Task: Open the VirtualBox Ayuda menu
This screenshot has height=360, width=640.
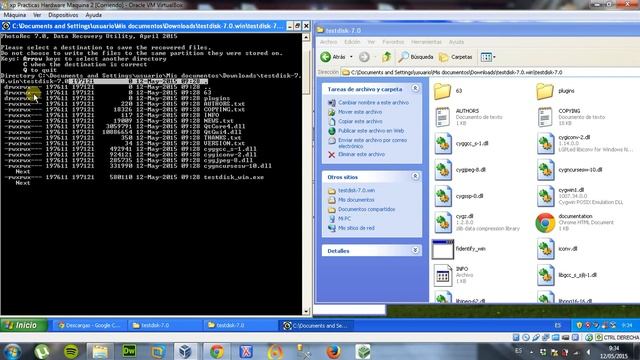Action: (93, 15)
